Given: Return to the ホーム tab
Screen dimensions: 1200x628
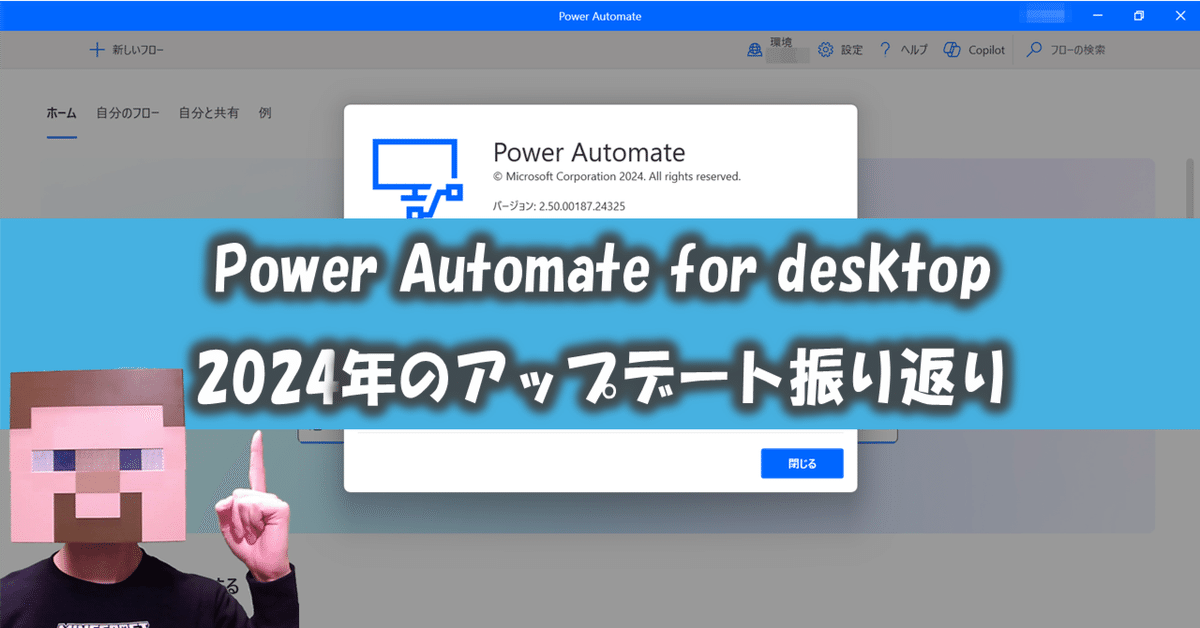Looking at the screenshot, I should coord(61,113).
